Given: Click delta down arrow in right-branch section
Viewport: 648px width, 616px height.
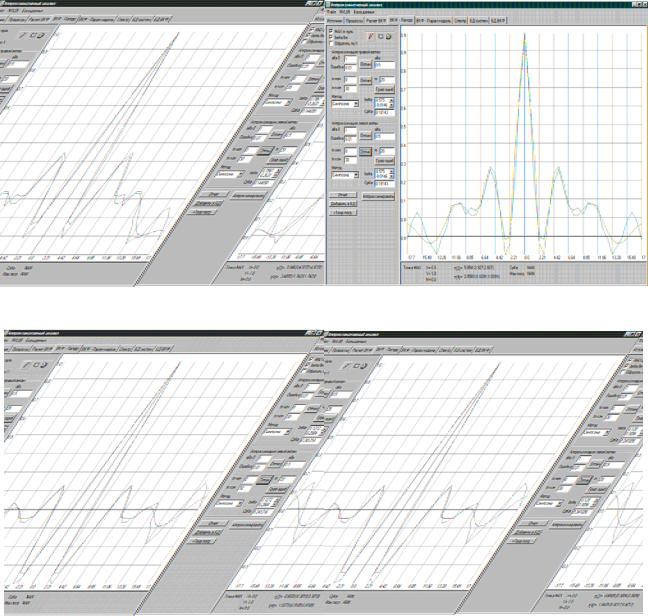Looking at the screenshot, I should [x=391, y=105].
